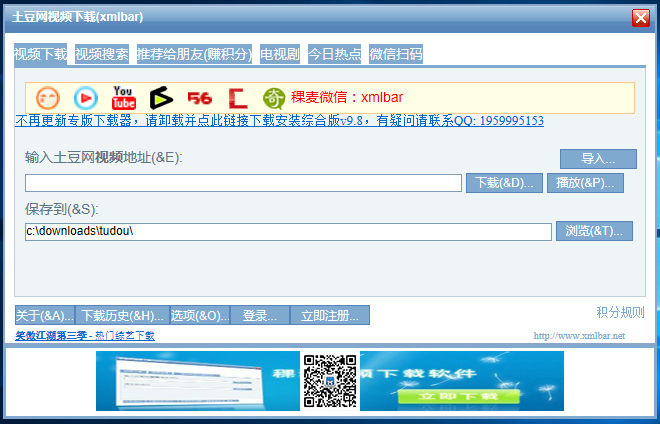
Task: Switch to the 微信扫码 tab
Action: coord(396,54)
